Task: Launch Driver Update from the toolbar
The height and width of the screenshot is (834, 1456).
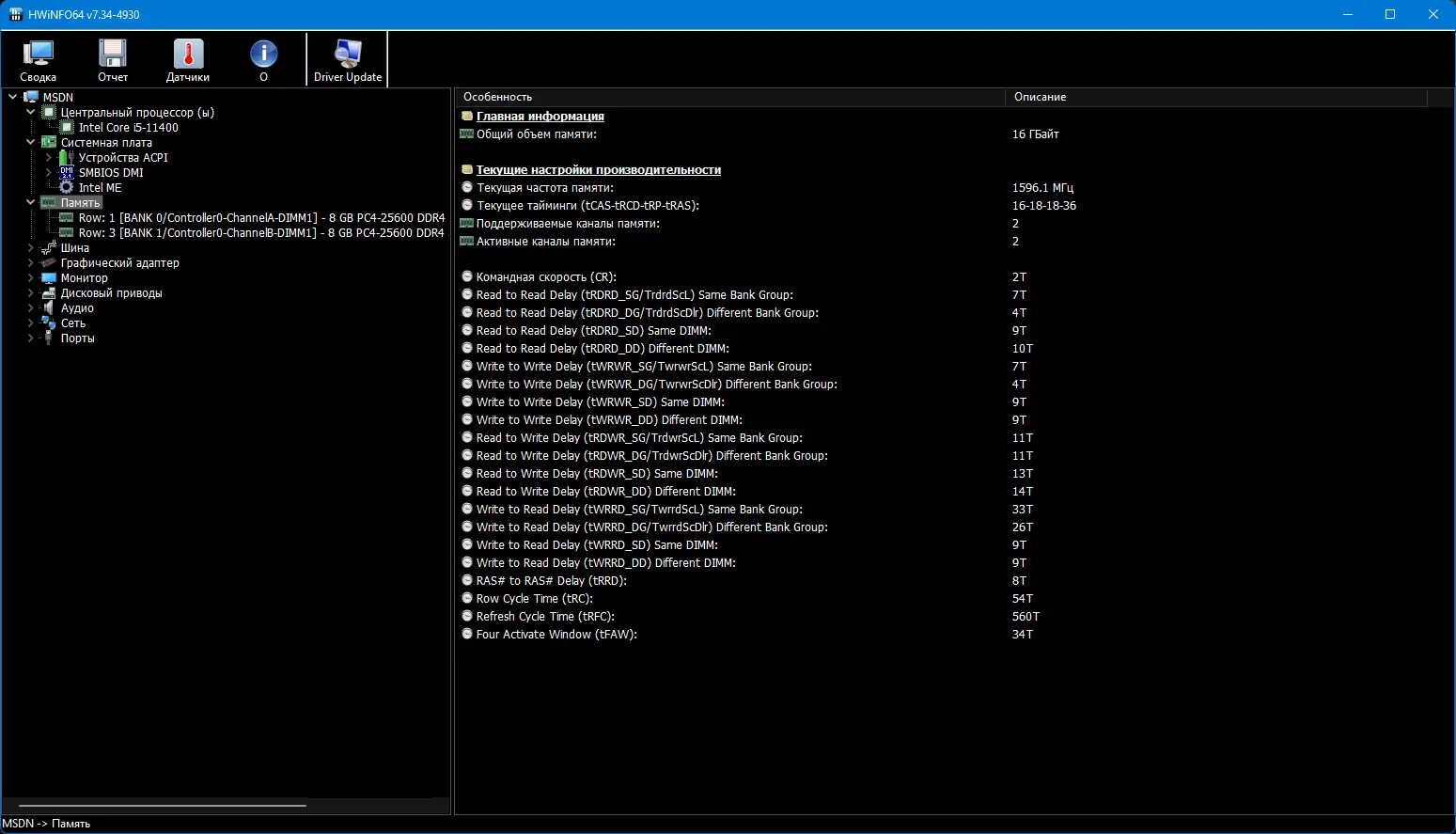Action: click(x=348, y=61)
